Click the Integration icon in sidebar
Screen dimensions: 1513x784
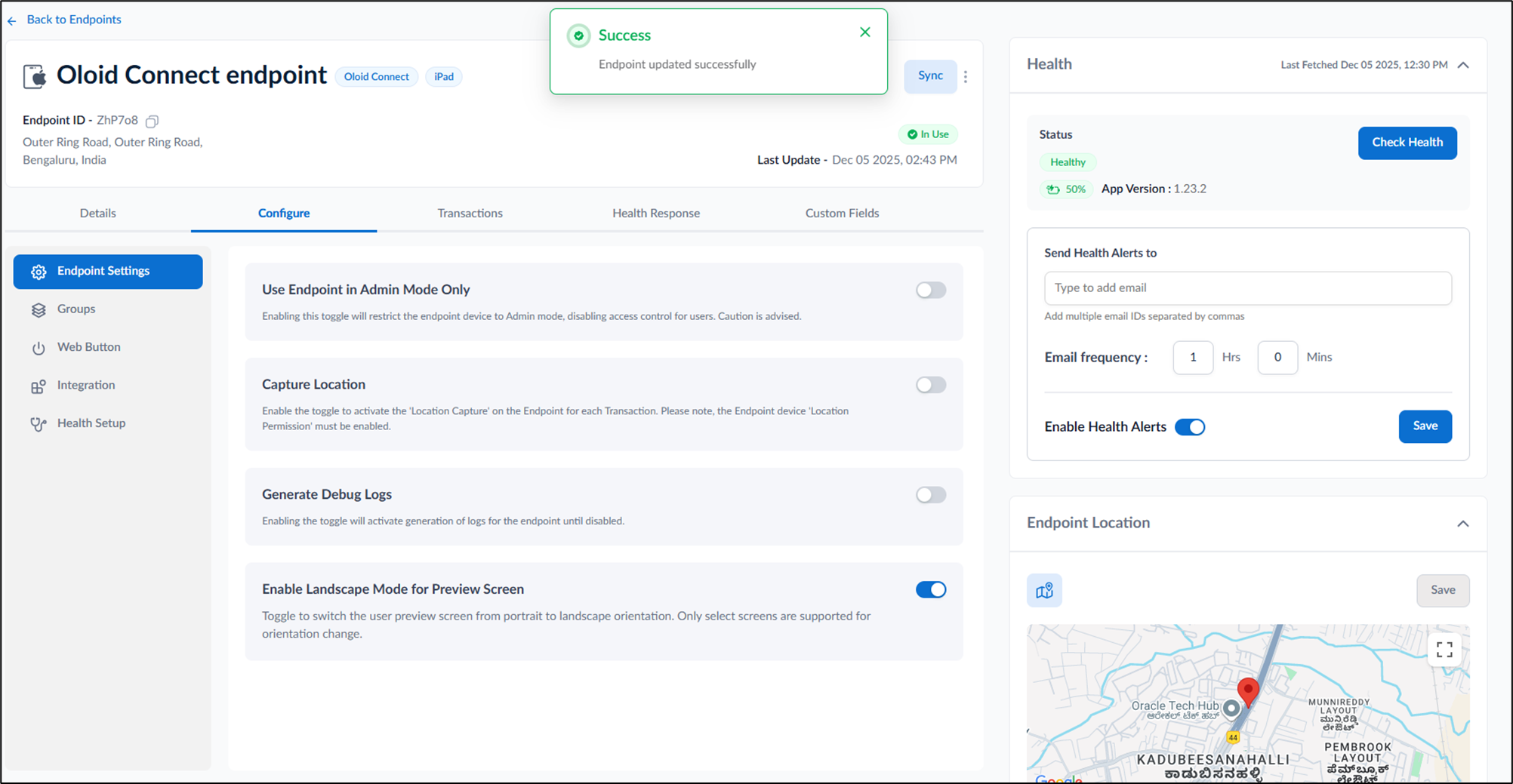click(39, 386)
